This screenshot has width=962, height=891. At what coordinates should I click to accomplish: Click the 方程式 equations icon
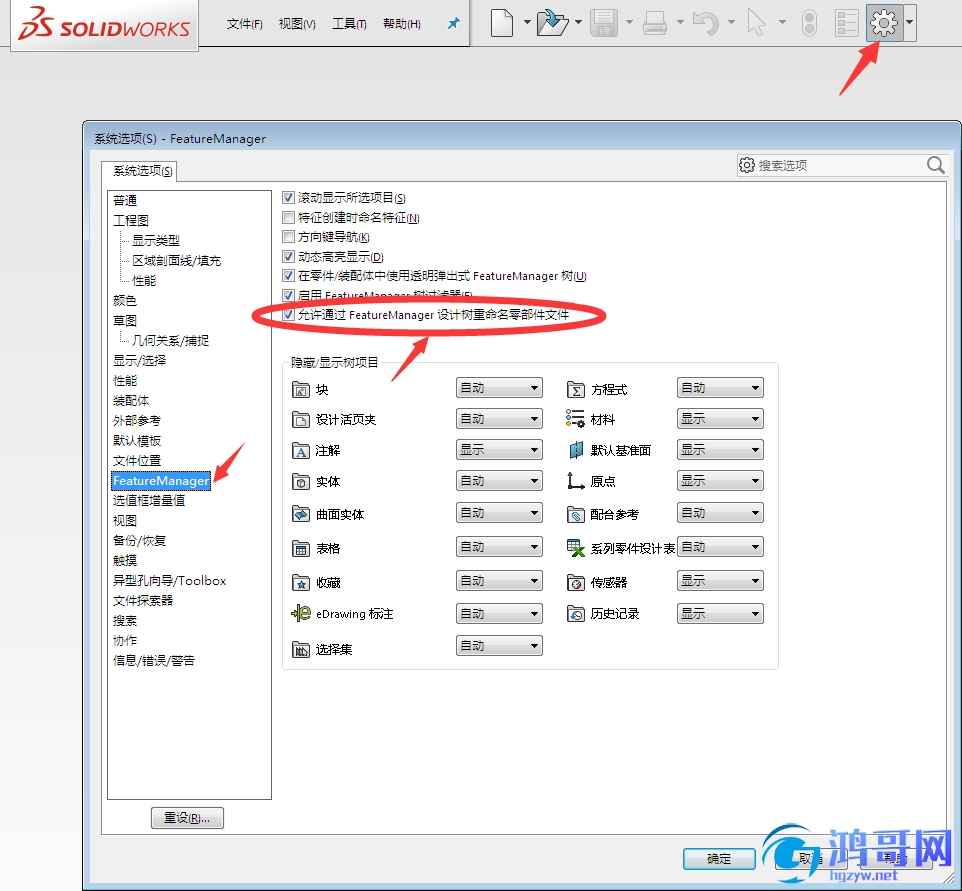[575, 389]
